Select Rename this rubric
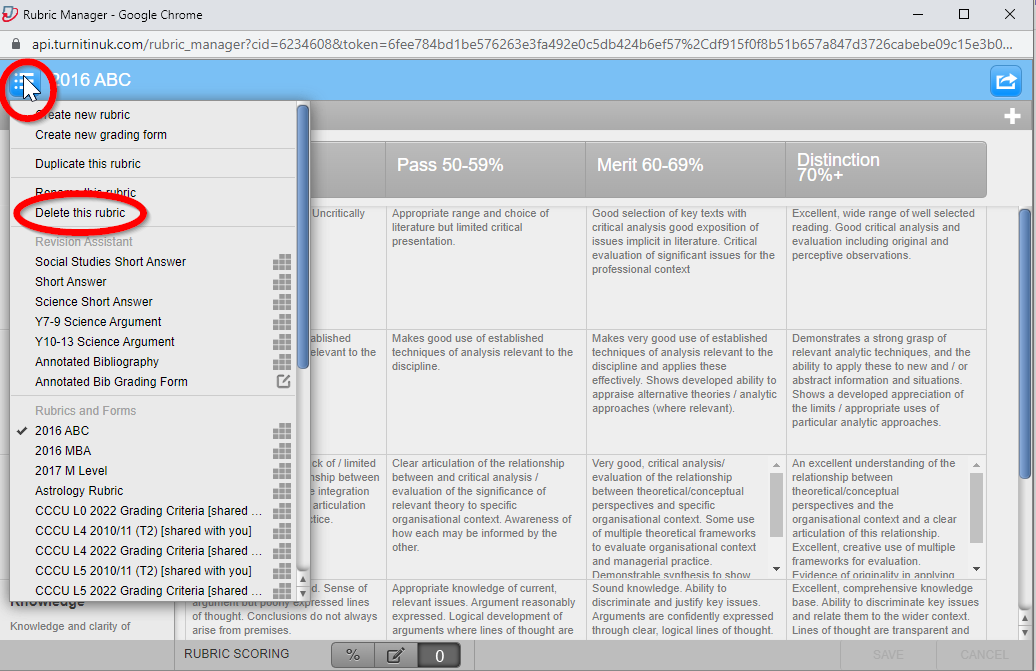 pos(86,193)
